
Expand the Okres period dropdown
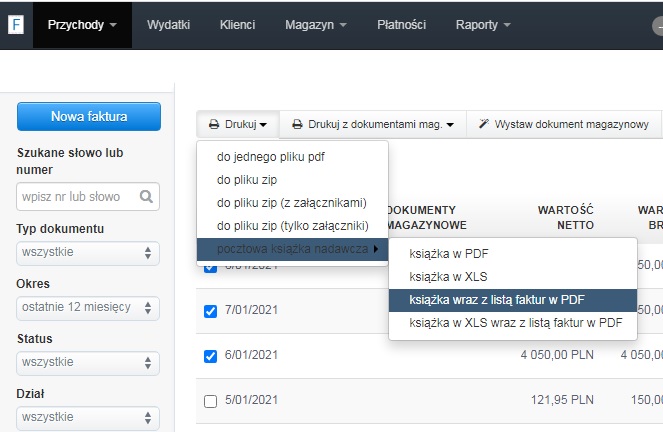pyautogui.click(x=88, y=307)
